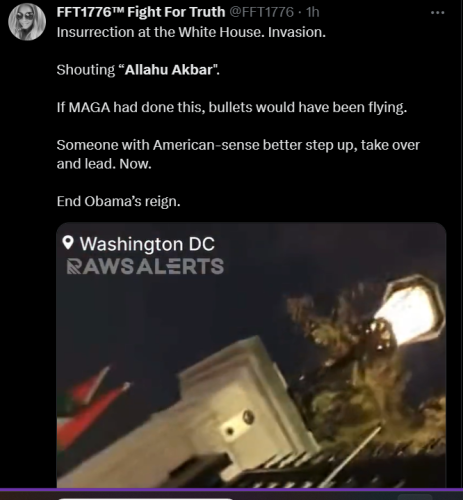Click the glowing street lamp in video
This screenshot has width=463, height=500.
pyautogui.click(x=409, y=313)
